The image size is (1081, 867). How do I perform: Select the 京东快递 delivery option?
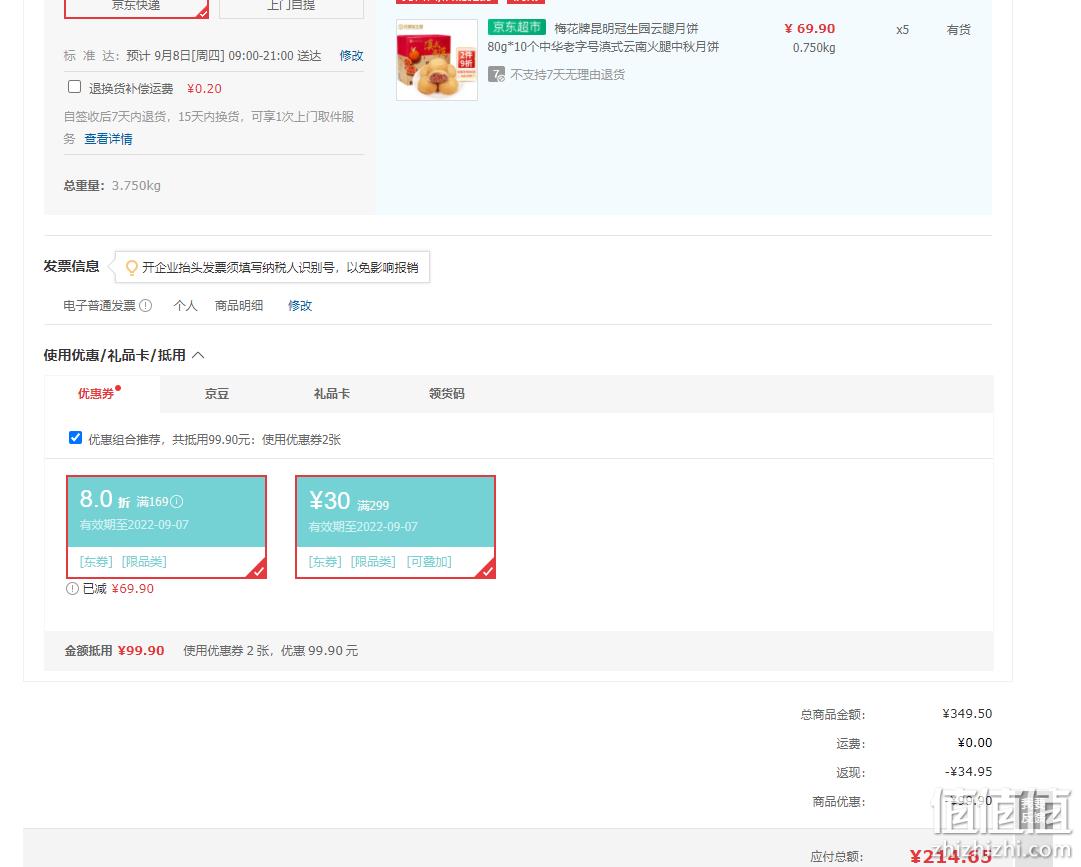point(137,7)
